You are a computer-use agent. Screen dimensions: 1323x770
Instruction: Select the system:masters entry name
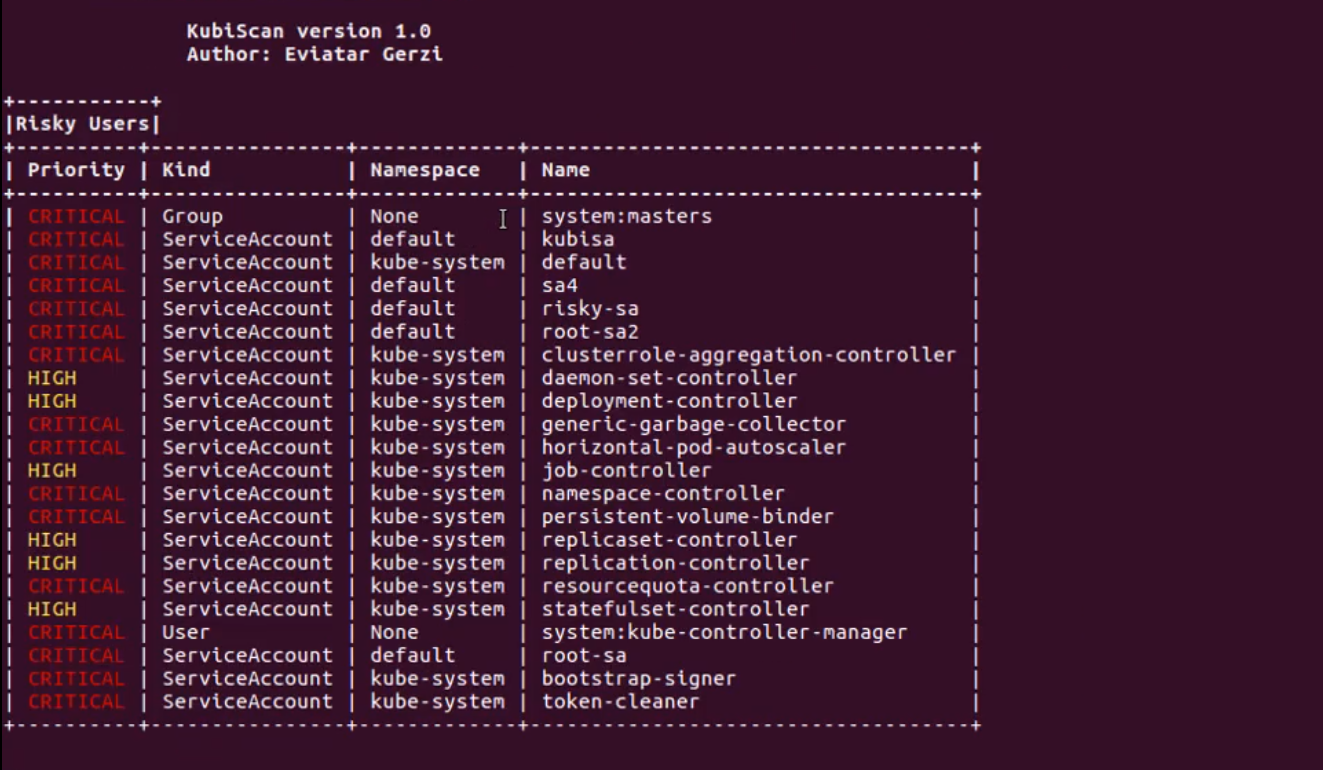(626, 216)
